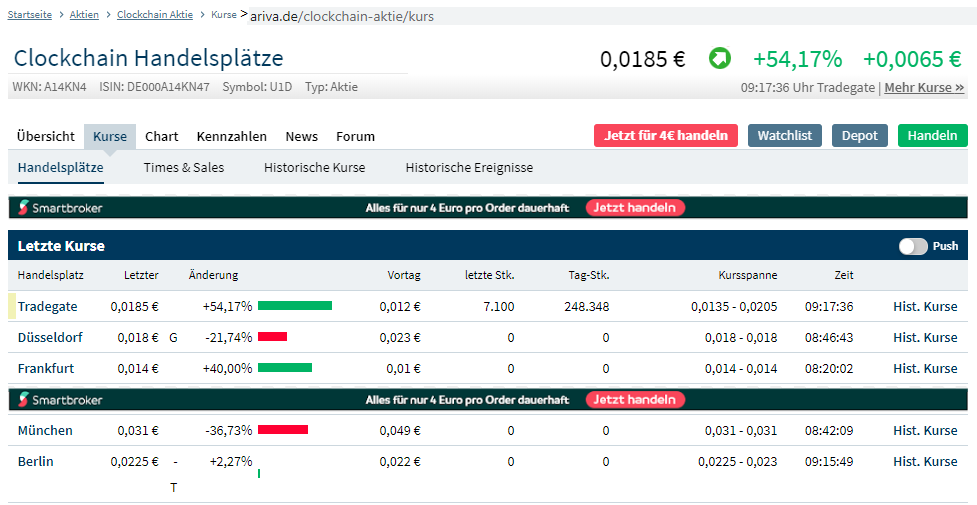This screenshot has height=505, width=977.
Task: Open the Historische Kurse sub-tab
Action: [315, 168]
